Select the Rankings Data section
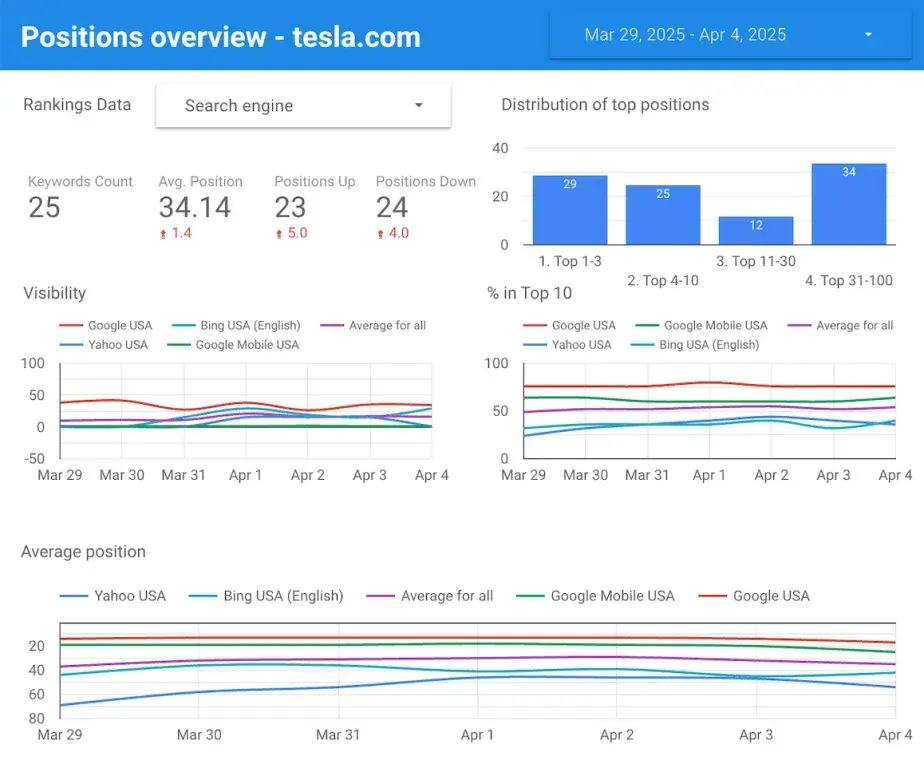This screenshot has height=784, width=924. (74, 105)
